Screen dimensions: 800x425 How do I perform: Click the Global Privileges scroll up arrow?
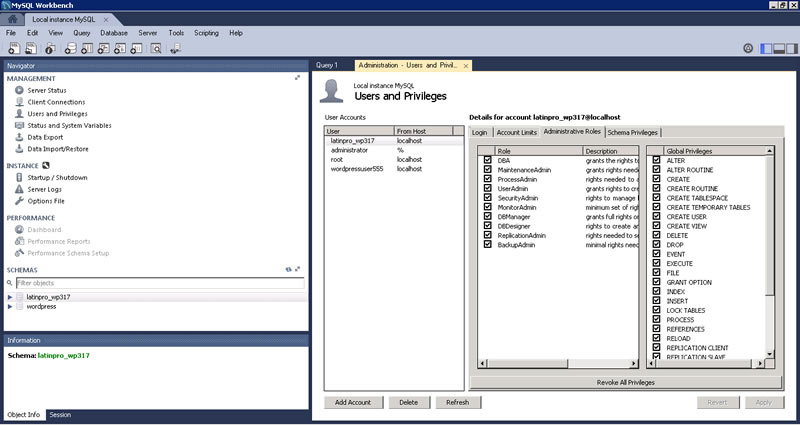(x=769, y=151)
